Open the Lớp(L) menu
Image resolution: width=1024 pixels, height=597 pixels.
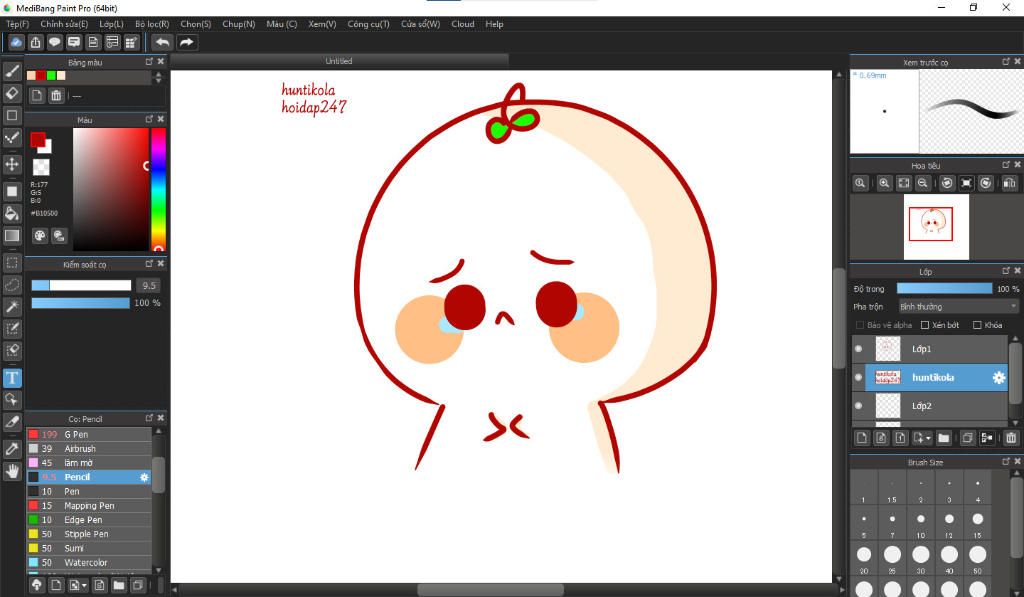pos(111,24)
